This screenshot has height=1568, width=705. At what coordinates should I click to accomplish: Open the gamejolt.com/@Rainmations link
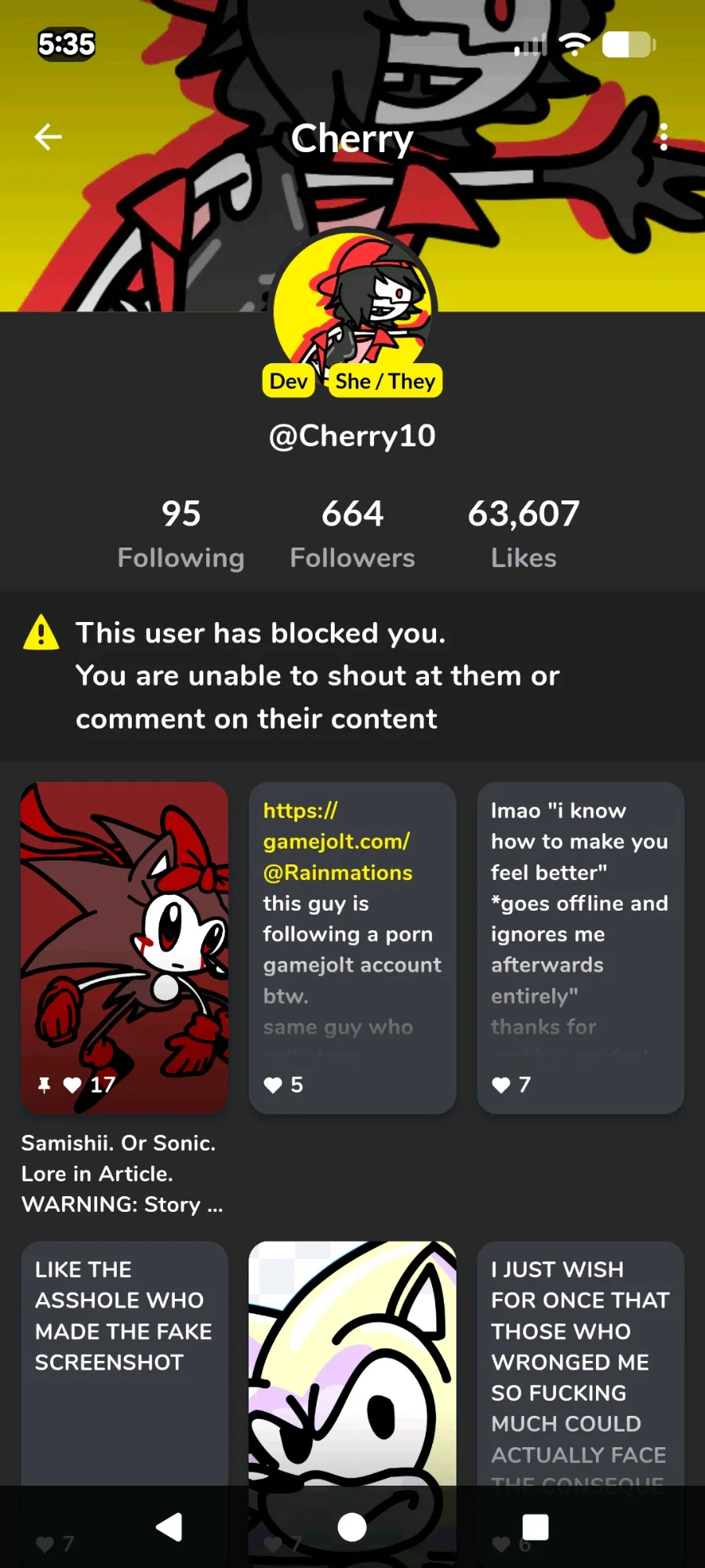[337, 842]
